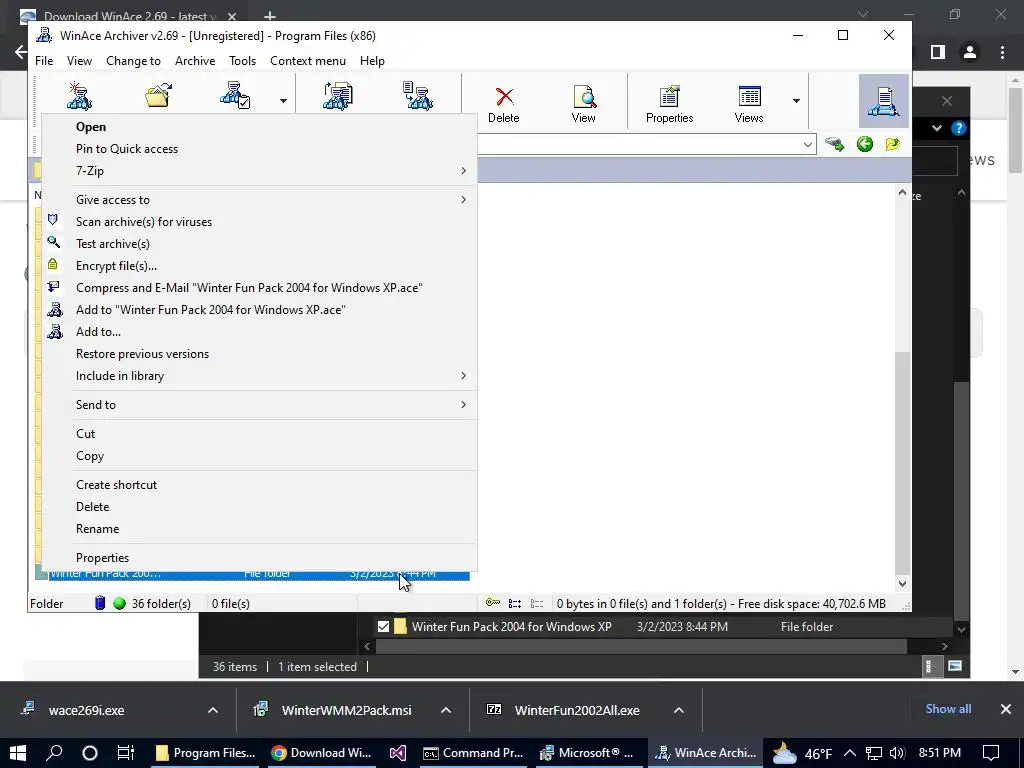Image resolution: width=1024 pixels, height=768 pixels.
Task: Click the Extract-to toolbar icon beside the Delete button
Action: tap(418, 96)
